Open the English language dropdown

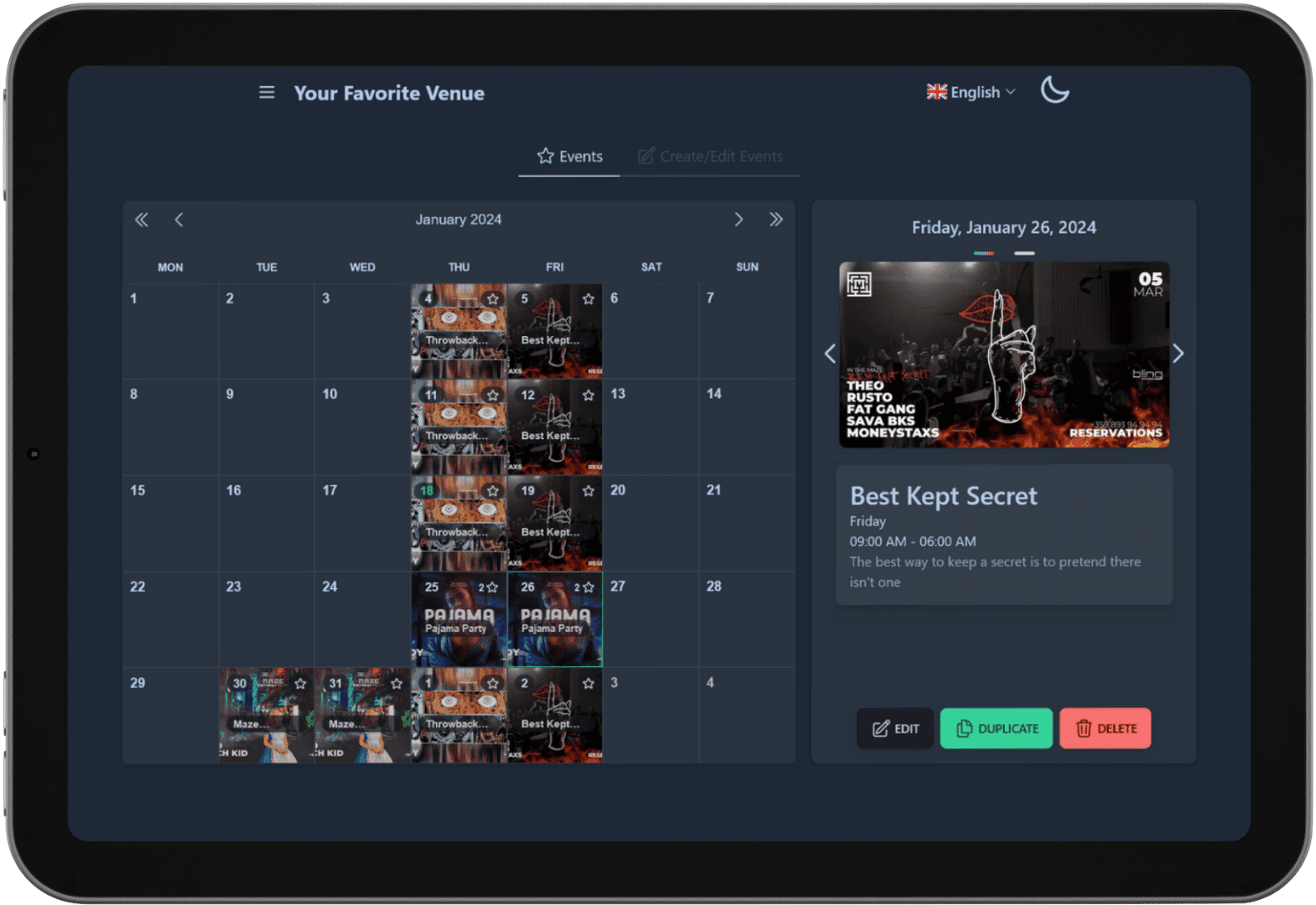971,92
